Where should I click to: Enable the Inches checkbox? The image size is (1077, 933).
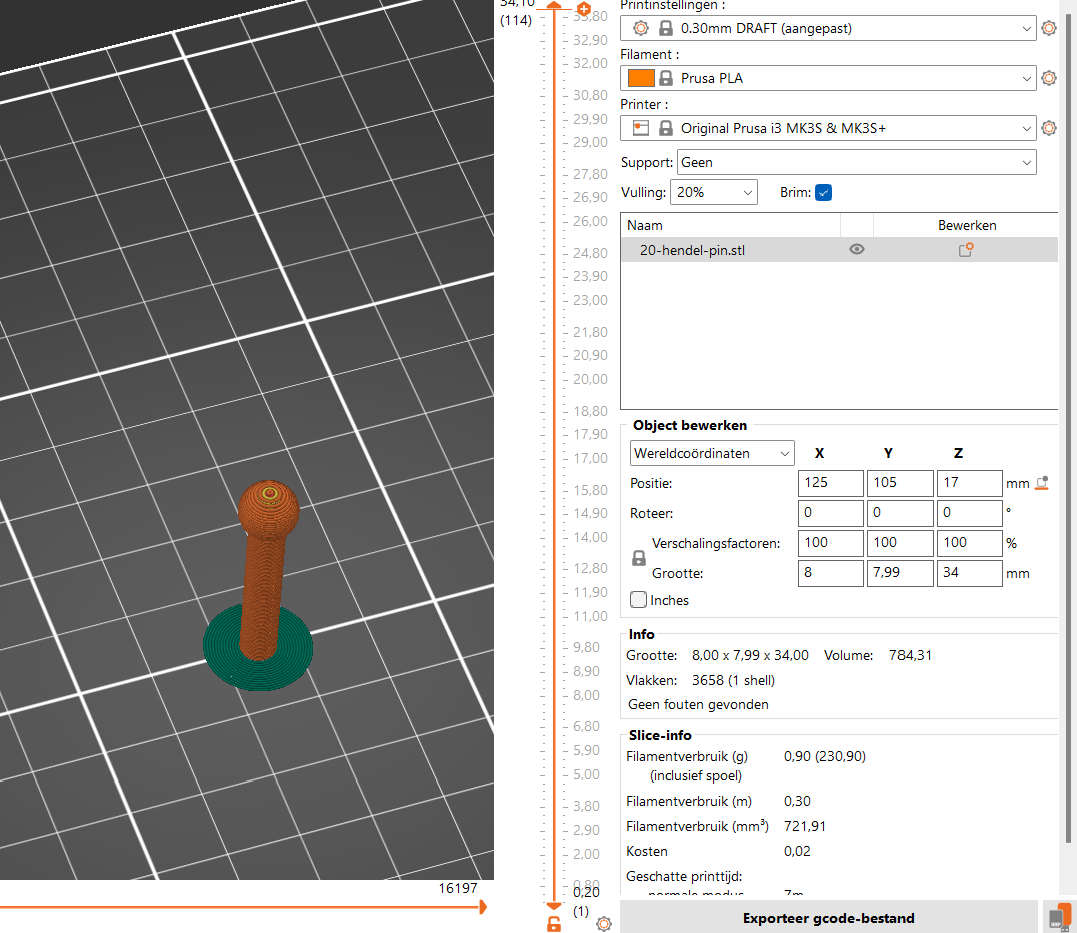[x=638, y=599]
